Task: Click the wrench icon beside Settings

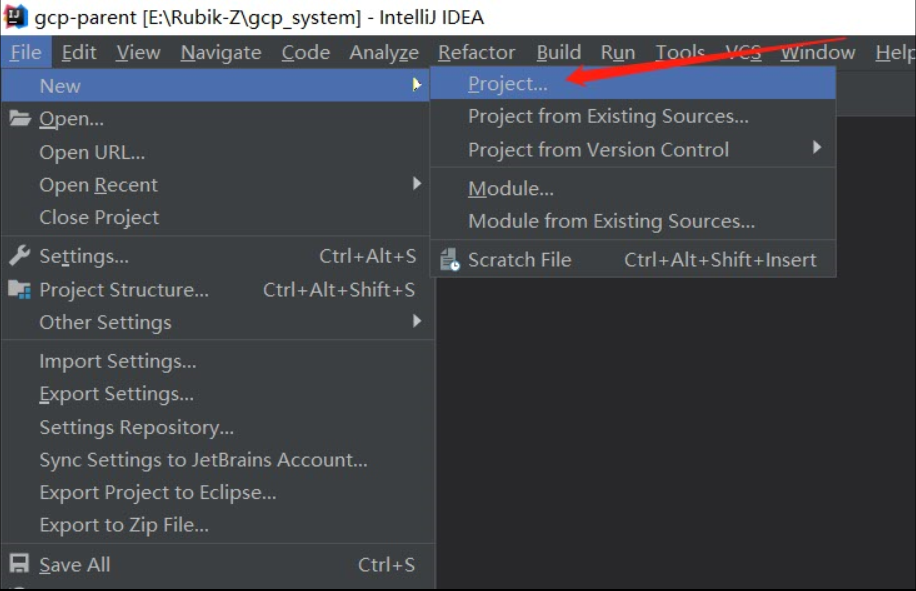Action: [19, 256]
